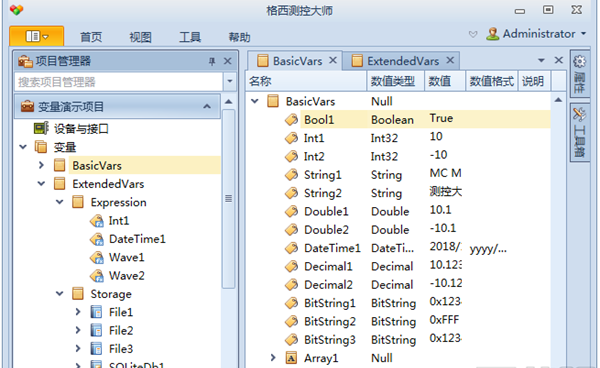Click the 数值类型 column header
The width and height of the screenshot is (600, 368).
393,81
